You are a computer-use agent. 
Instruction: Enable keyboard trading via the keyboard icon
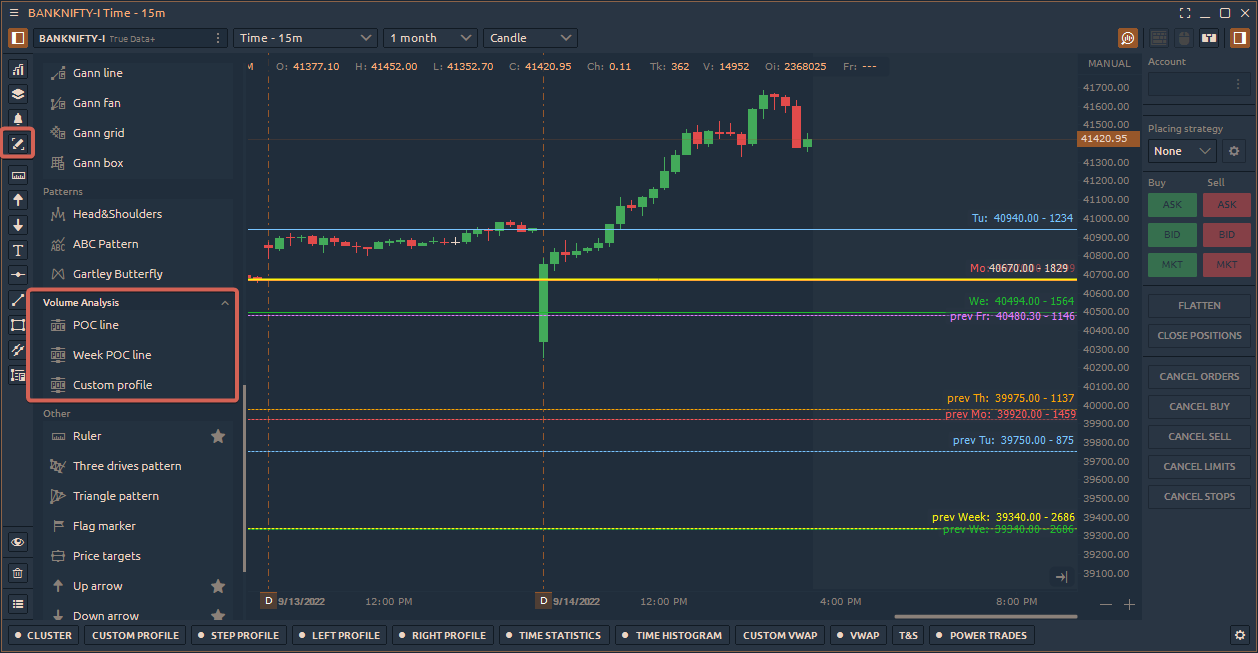pos(1158,37)
